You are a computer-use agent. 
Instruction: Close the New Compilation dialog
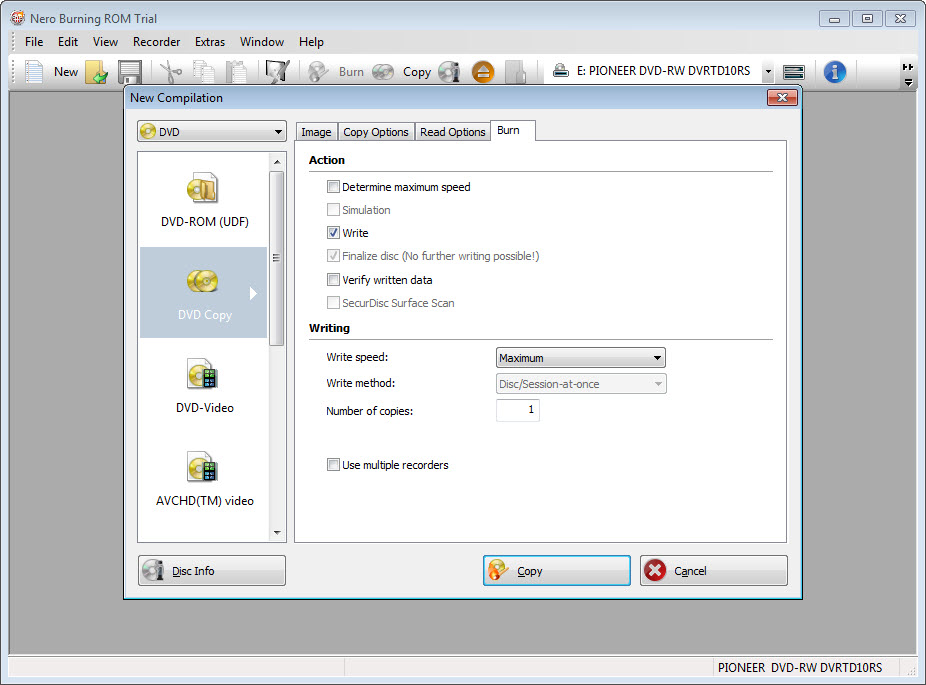coord(782,97)
